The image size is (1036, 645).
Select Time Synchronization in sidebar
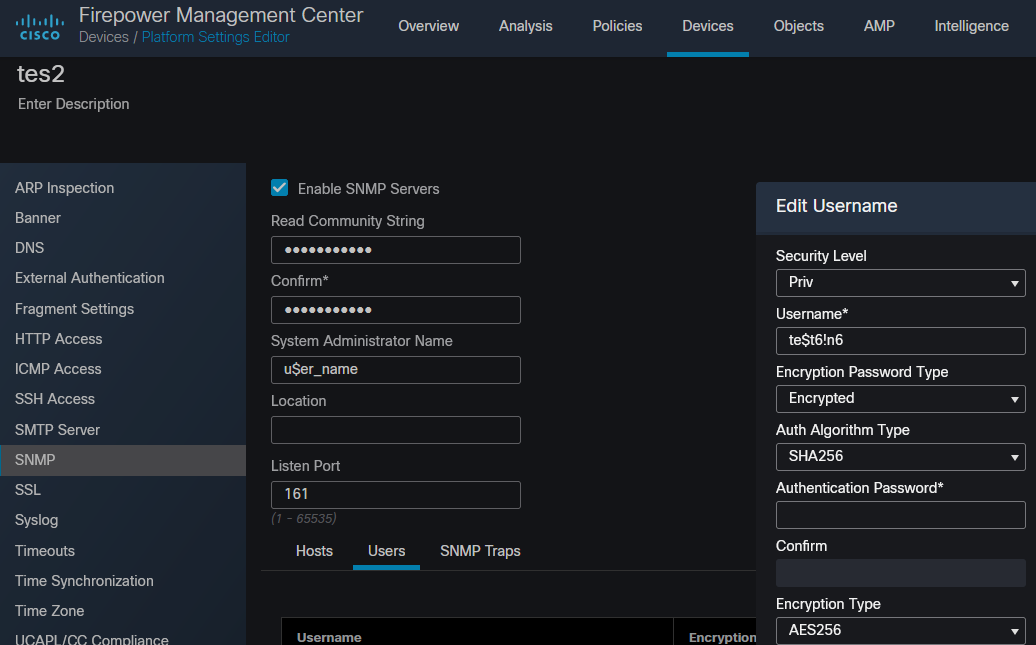[85, 581]
